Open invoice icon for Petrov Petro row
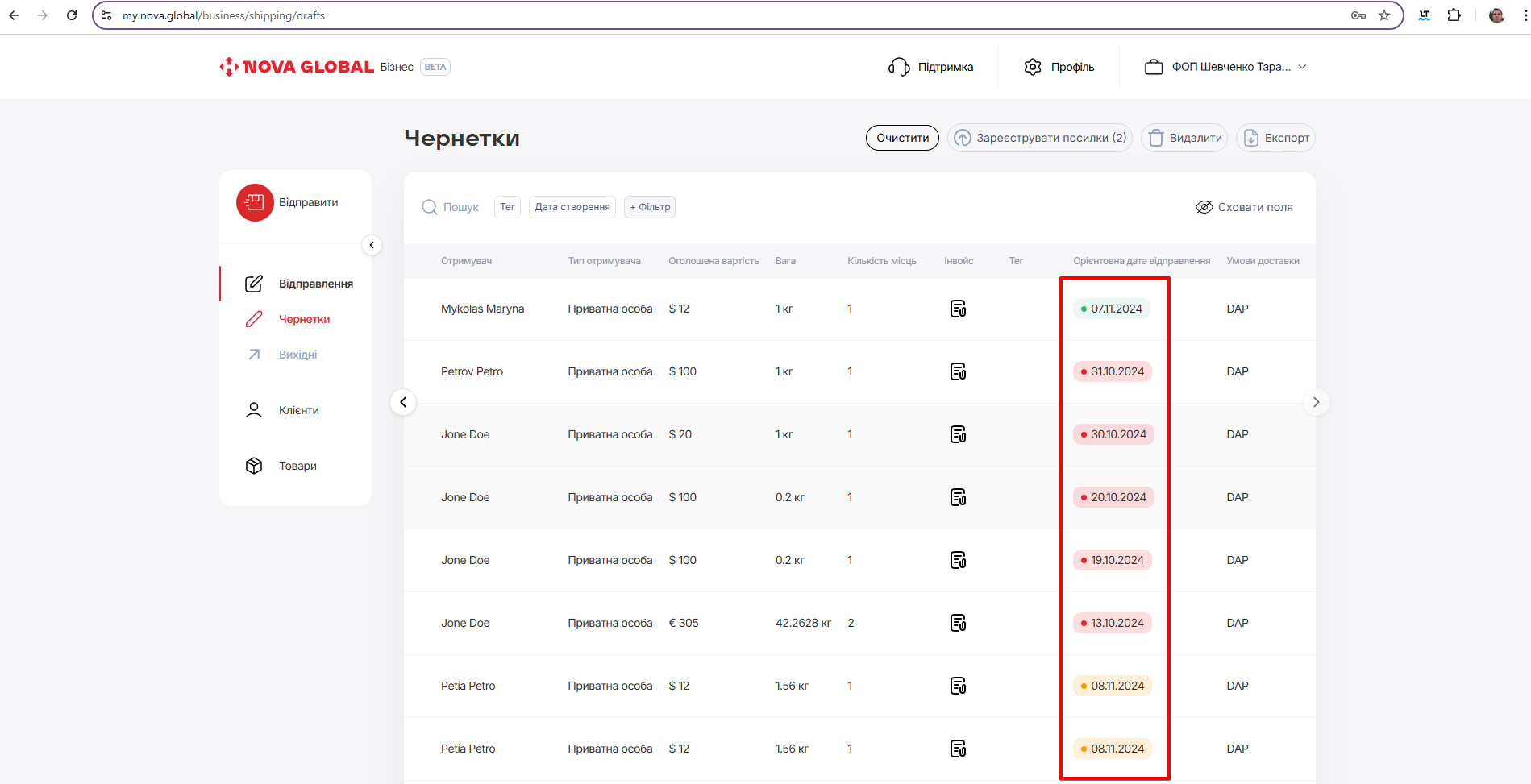1531x784 pixels. 958,371
